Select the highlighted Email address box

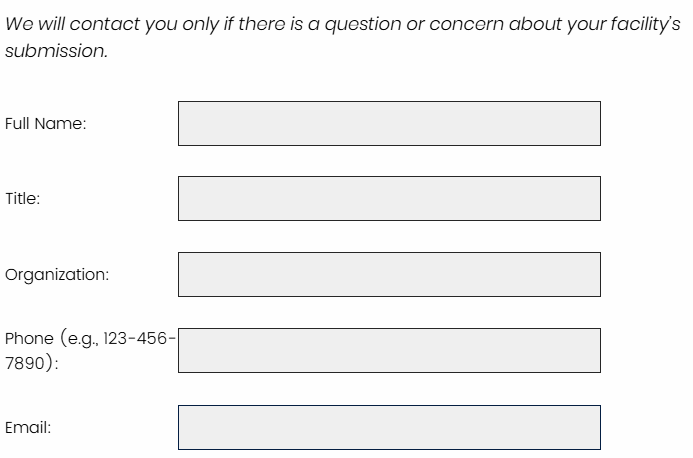389,427
